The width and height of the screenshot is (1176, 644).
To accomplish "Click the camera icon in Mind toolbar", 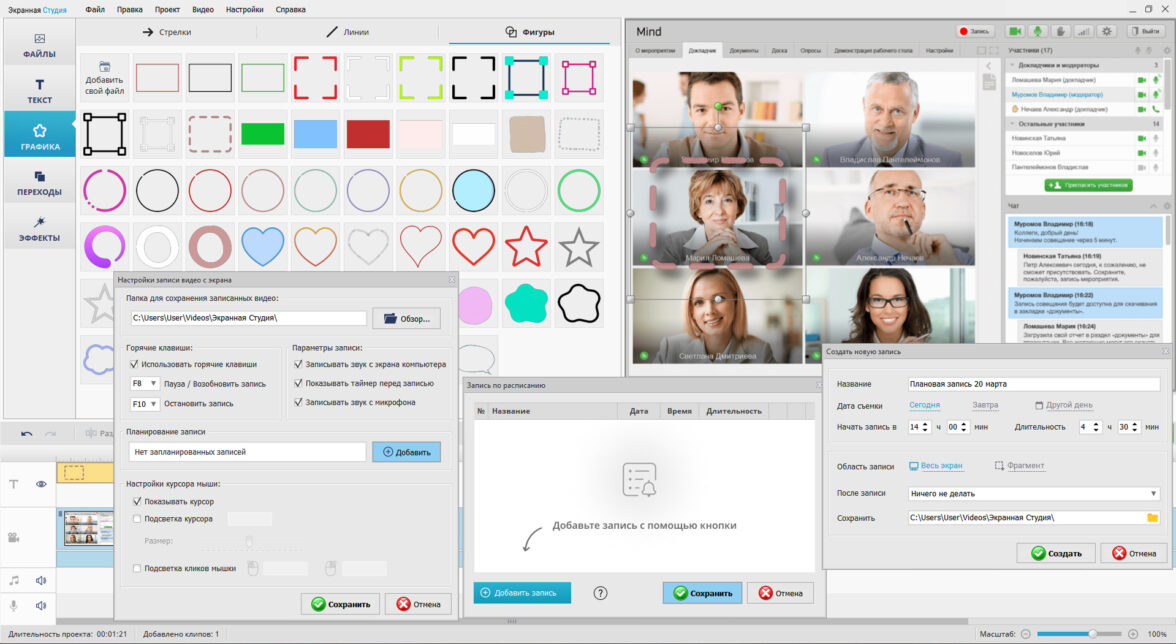I will [x=1015, y=31].
